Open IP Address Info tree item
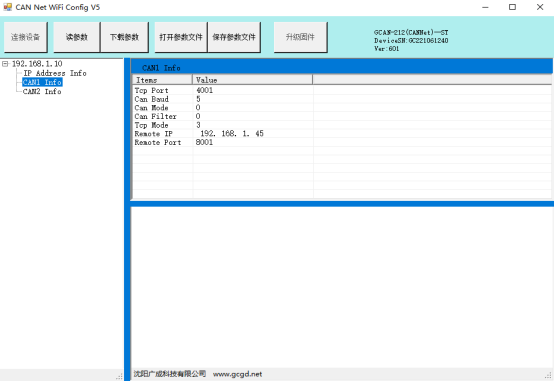The width and height of the screenshot is (554, 382). tap(55, 73)
